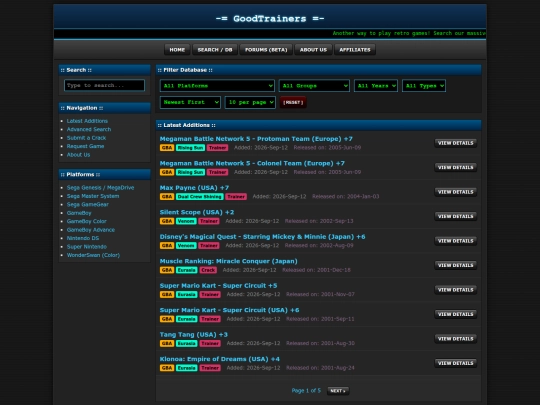The height and width of the screenshot is (405, 540).
Task: View details for Colonel Team entry
Action: 456,167
